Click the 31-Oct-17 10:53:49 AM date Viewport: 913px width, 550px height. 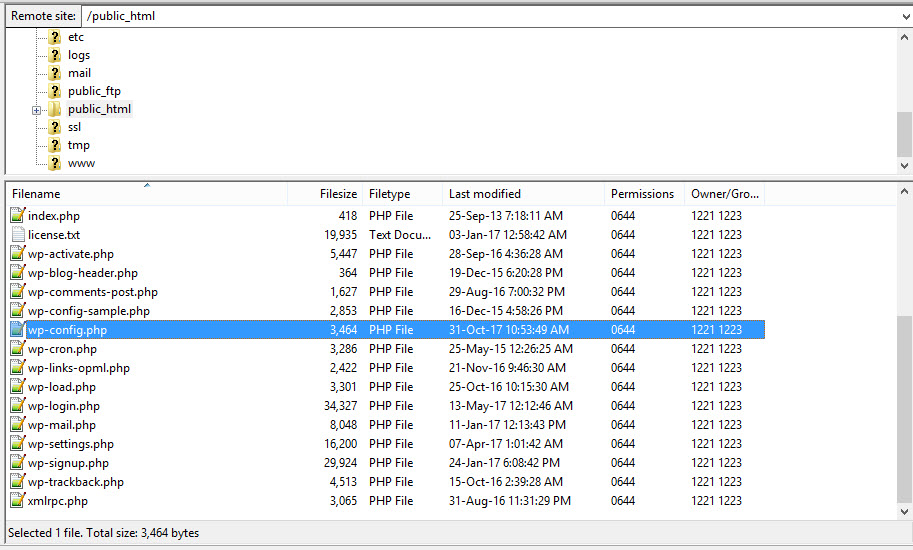pyautogui.click(x=509, y=329)
